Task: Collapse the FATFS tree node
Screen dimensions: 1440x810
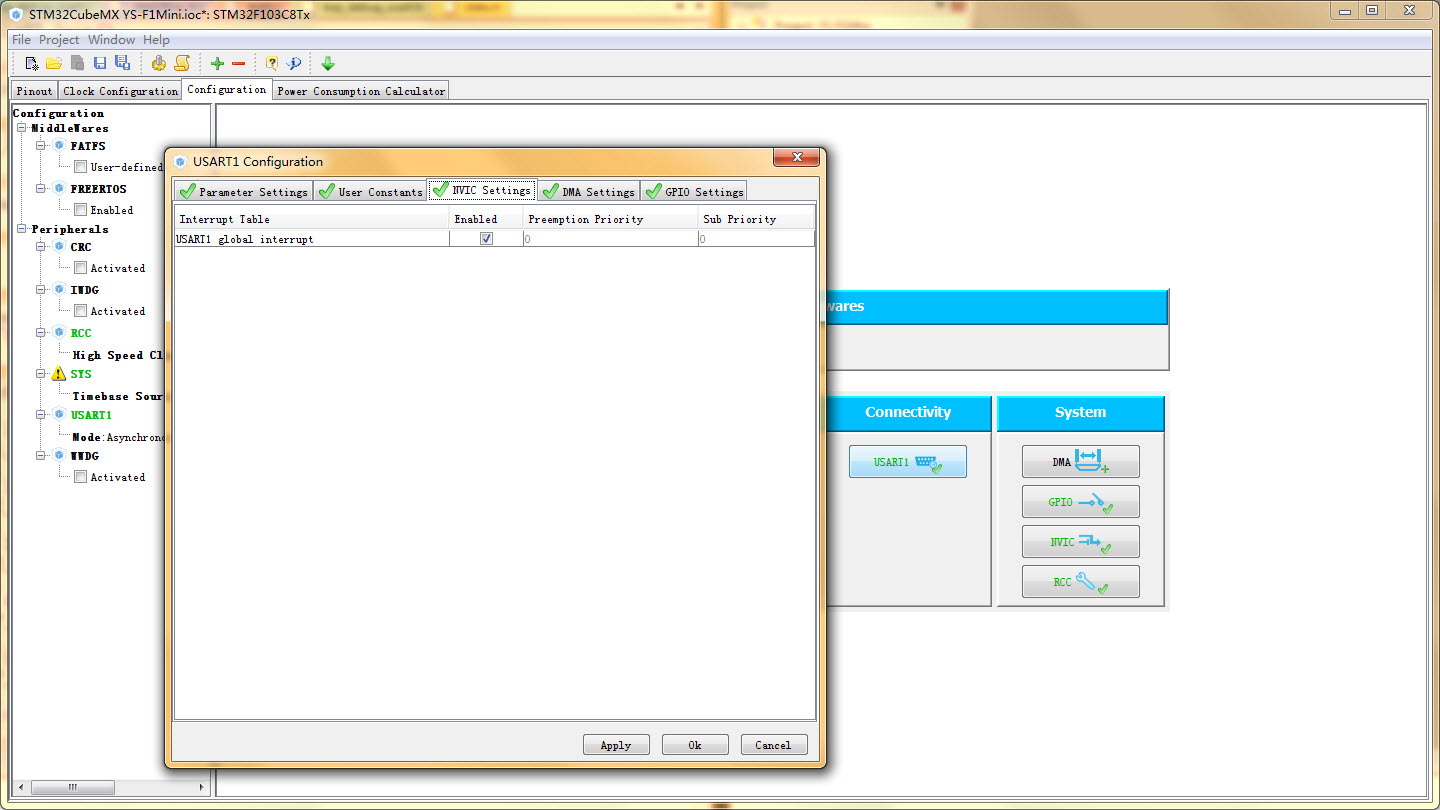Action: (42, 146)
